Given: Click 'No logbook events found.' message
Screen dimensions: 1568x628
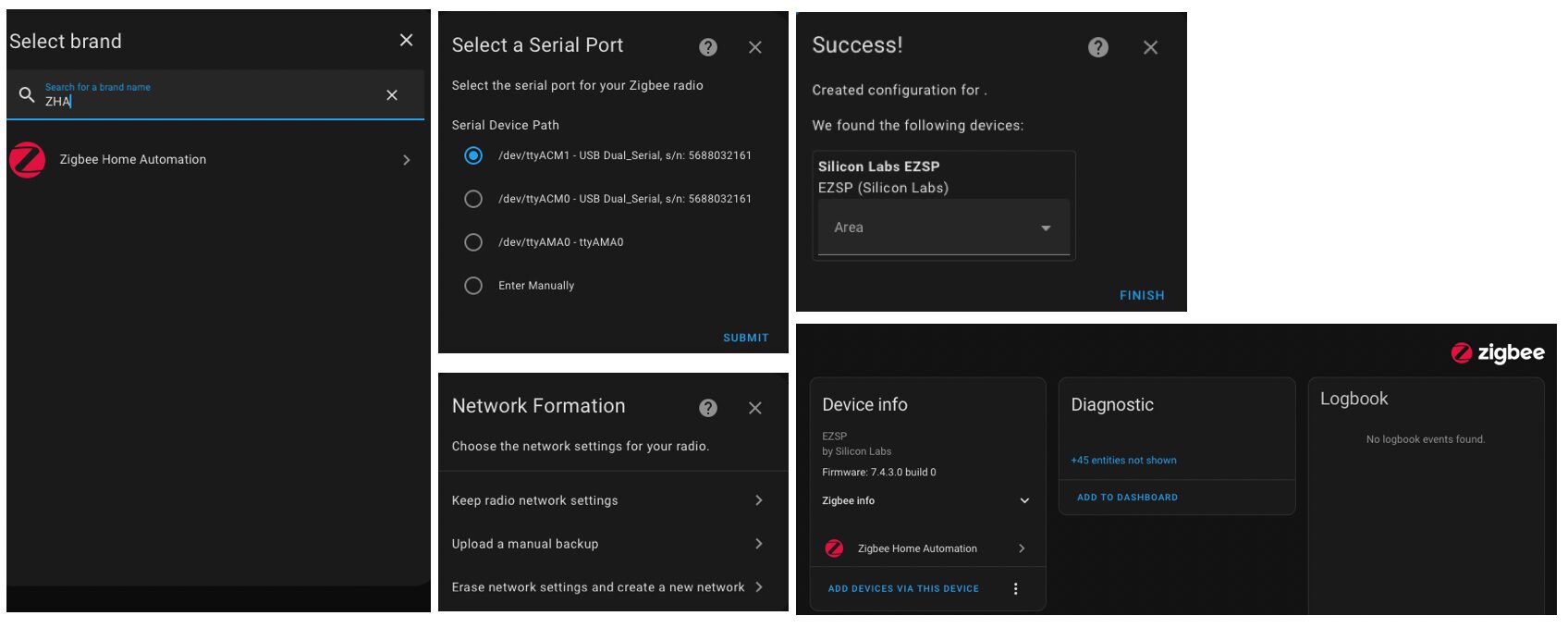Looking at the screenshot, I should pyautogui.click(x=1426, y=439).
